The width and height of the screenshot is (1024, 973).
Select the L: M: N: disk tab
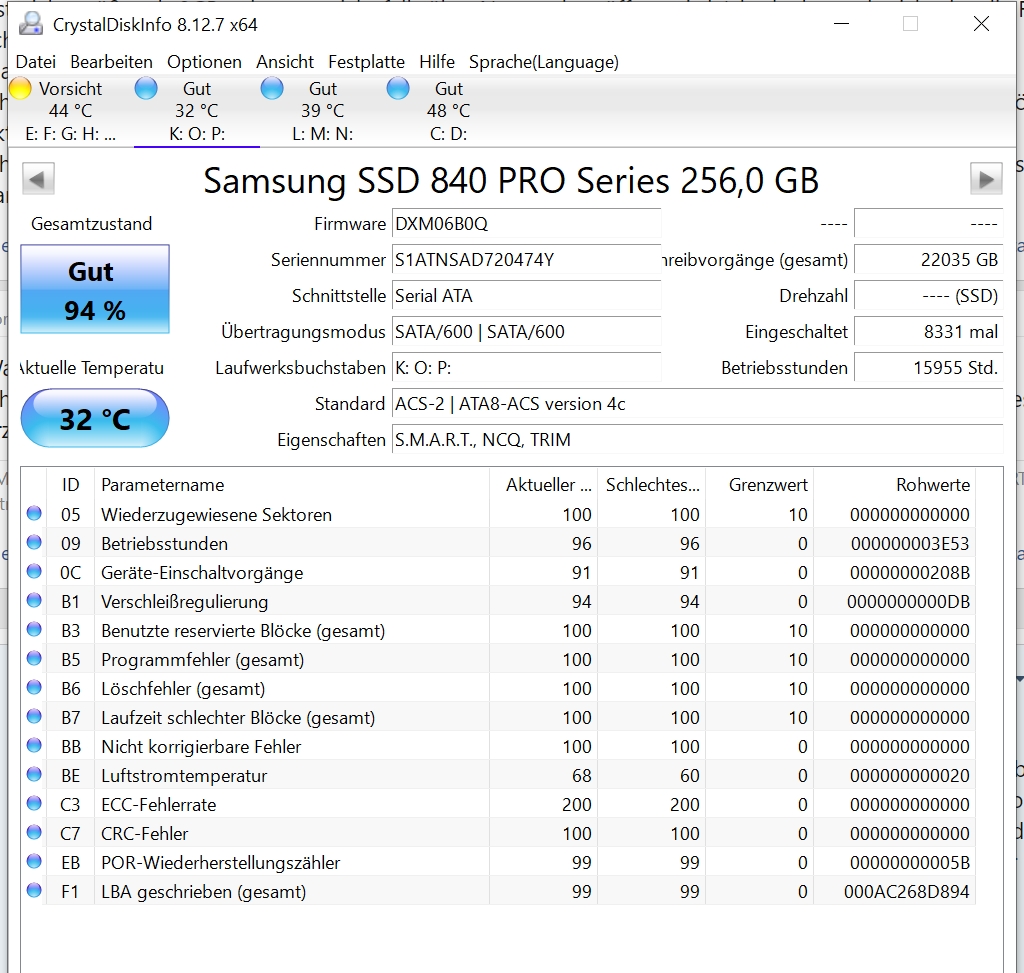[323, 111]
